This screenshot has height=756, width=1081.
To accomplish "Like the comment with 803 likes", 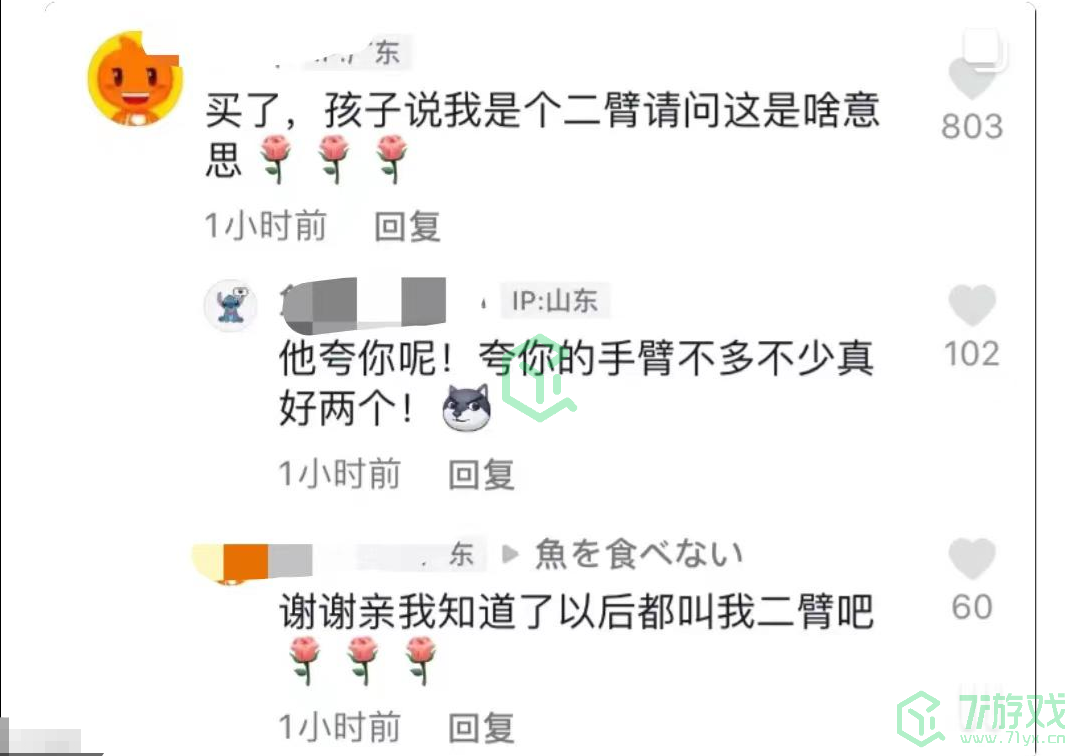I will (971, 77).
